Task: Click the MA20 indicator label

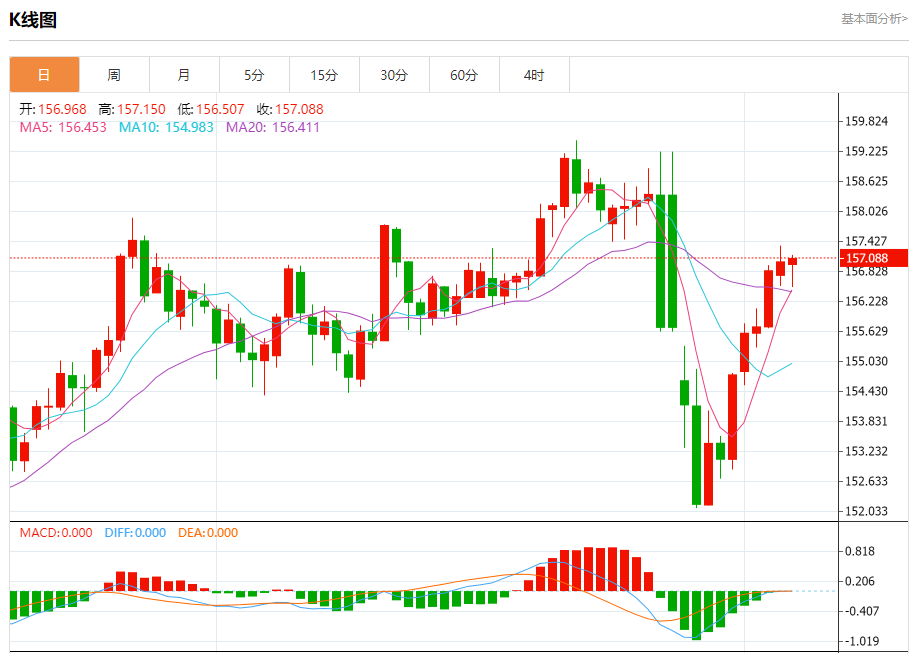Action: pyautogui.click(x=273, y=127)
